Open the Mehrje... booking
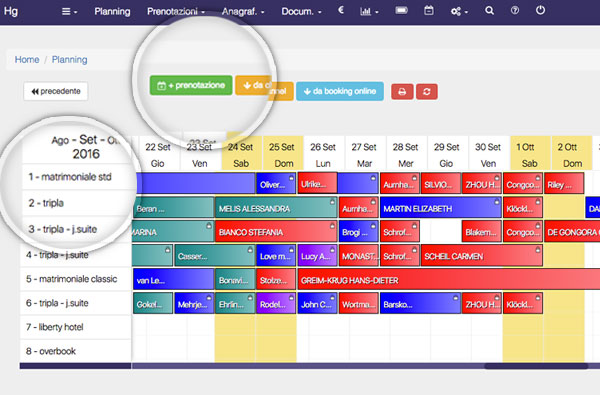The image size is (600, 395). click(x=194, y=304)
